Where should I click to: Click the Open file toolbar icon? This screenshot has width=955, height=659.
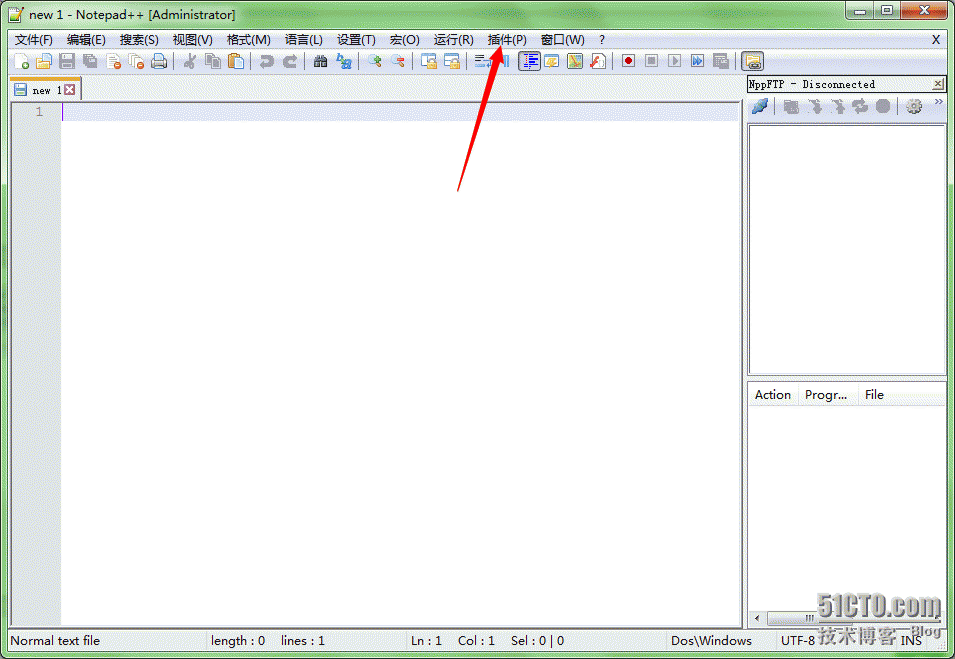pos(44,62)
